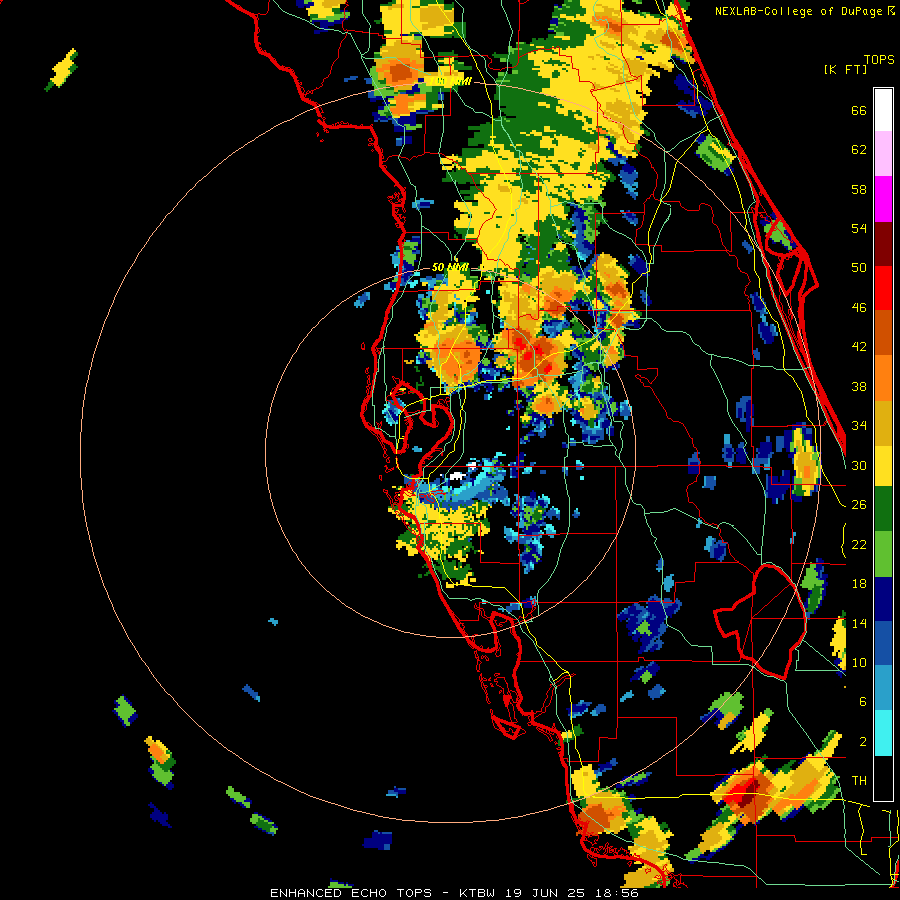
Task: Select the sky blue legend swatch
Action: click(x=883, y=688)
